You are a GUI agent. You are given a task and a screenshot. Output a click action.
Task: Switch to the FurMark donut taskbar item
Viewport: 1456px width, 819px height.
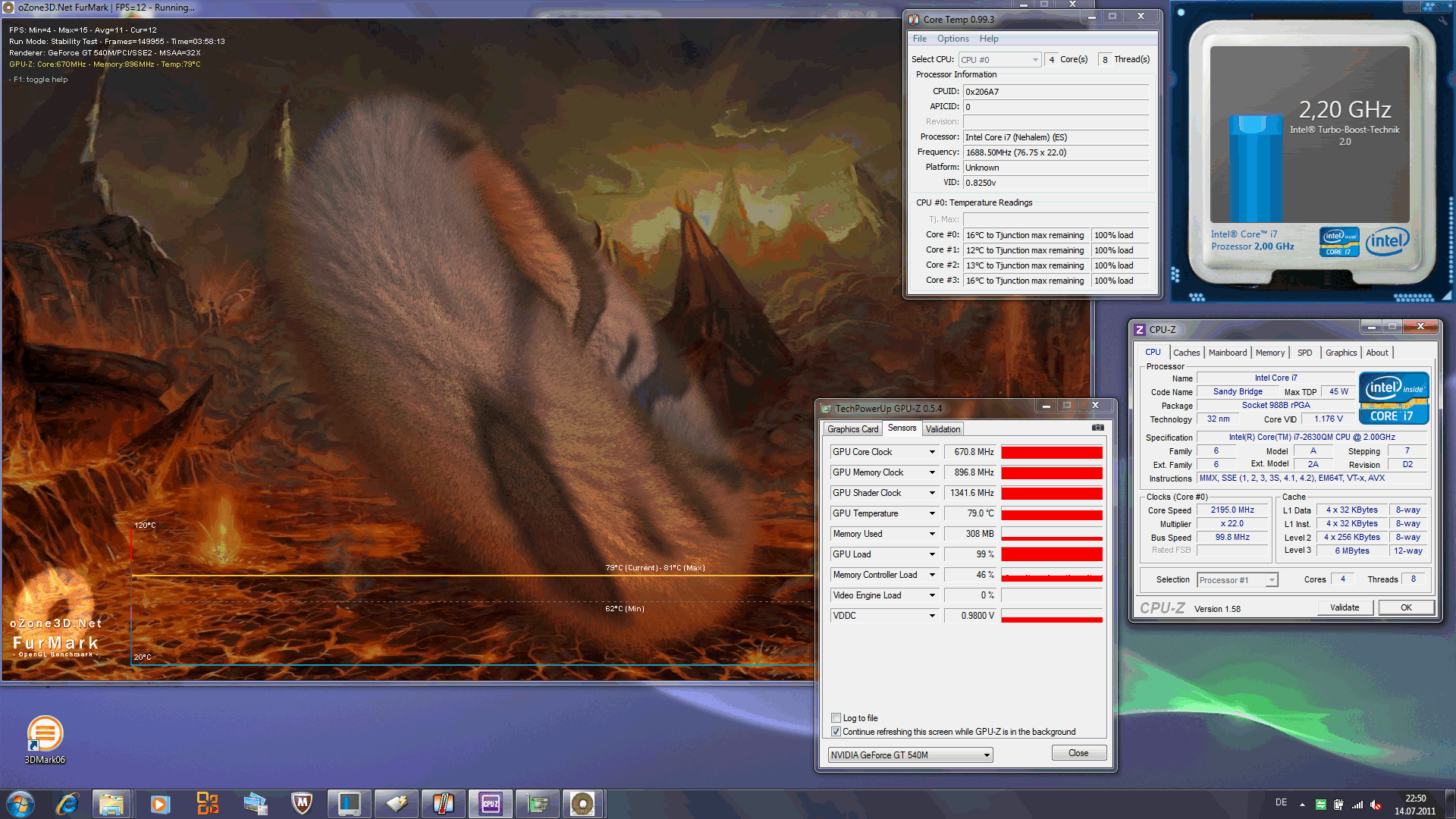coord(582,804)
